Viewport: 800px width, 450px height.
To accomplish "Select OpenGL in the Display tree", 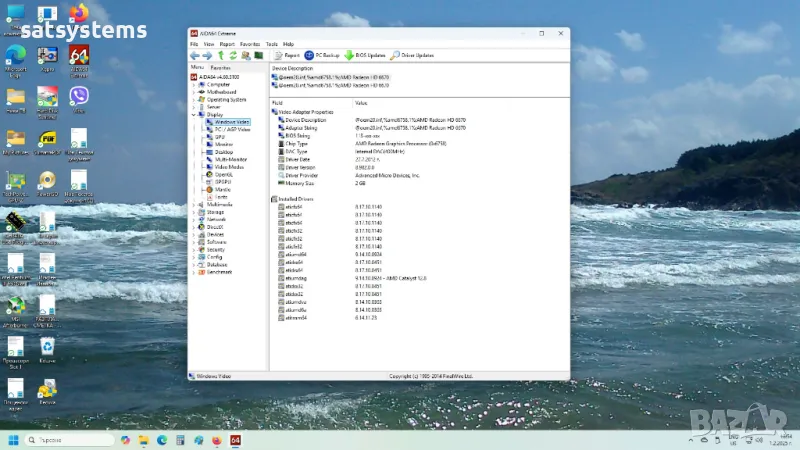I will (x=224, y=174).
